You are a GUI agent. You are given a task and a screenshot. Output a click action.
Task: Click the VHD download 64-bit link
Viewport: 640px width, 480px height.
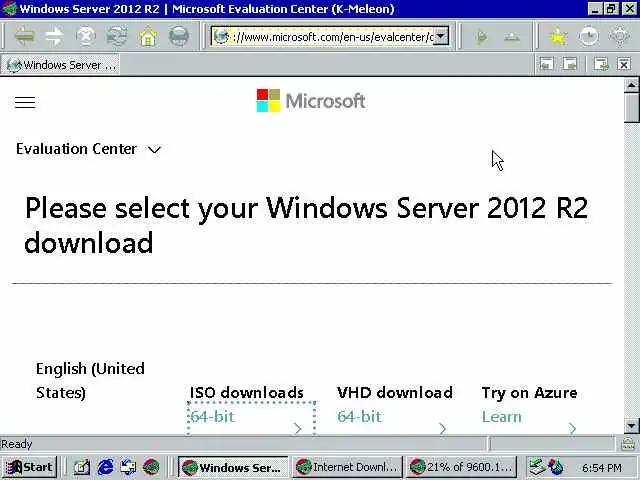coord(359,417)
